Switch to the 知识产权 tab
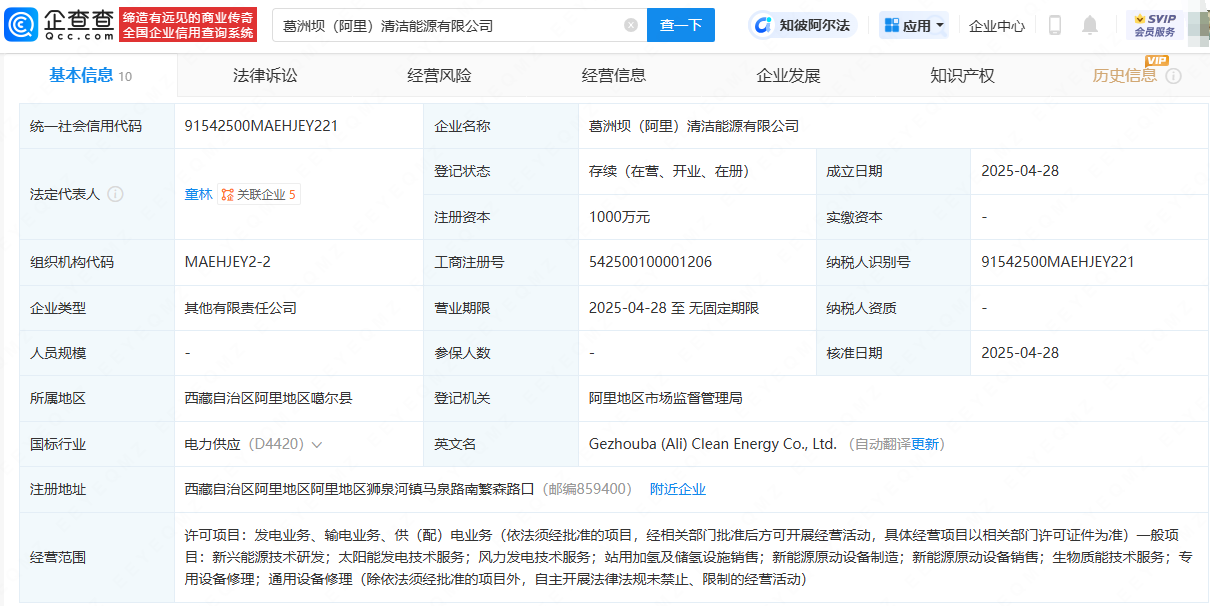 tap(962, 75)
